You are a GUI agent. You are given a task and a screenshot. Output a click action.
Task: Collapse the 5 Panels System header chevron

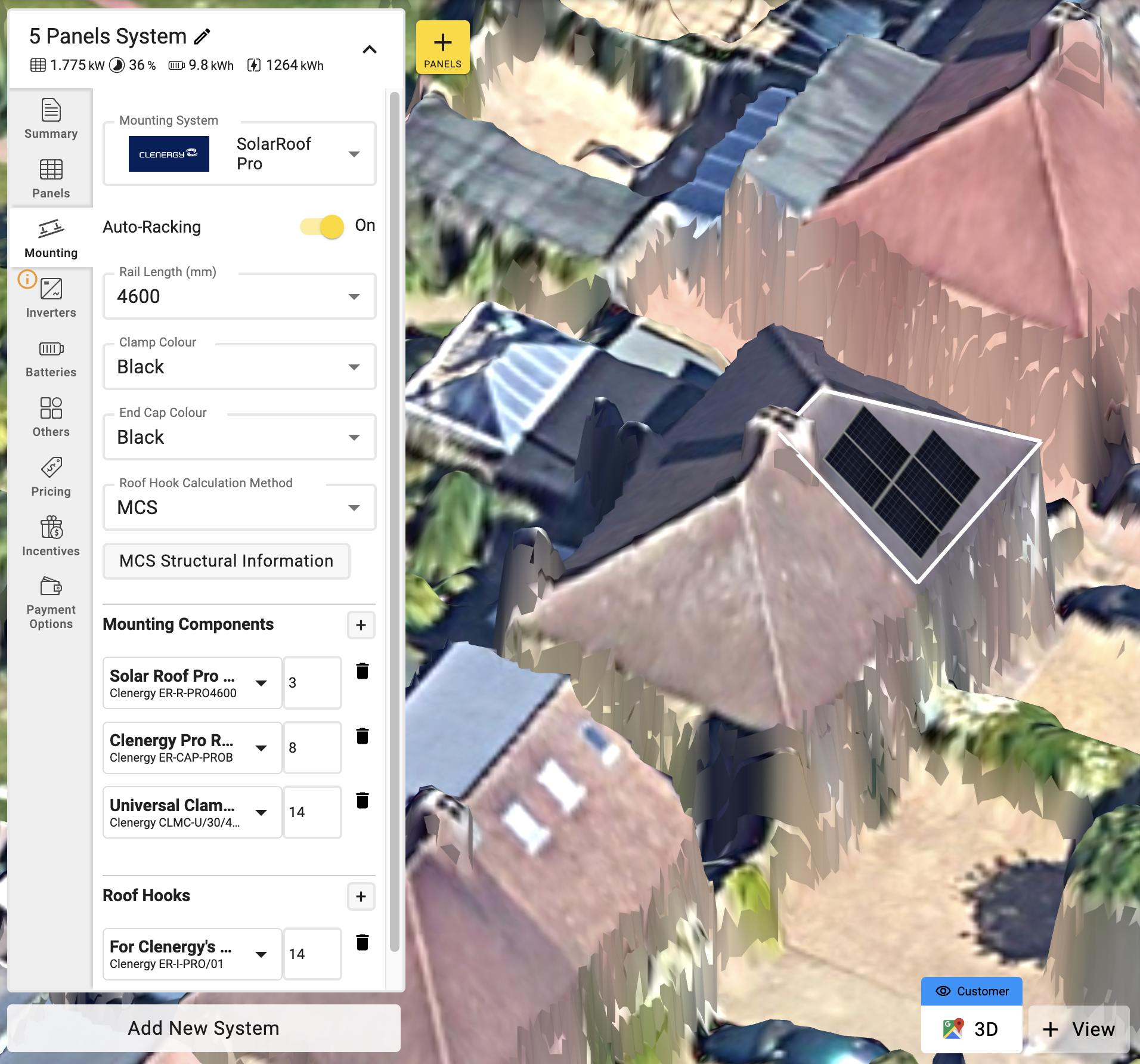pos(370,50)
